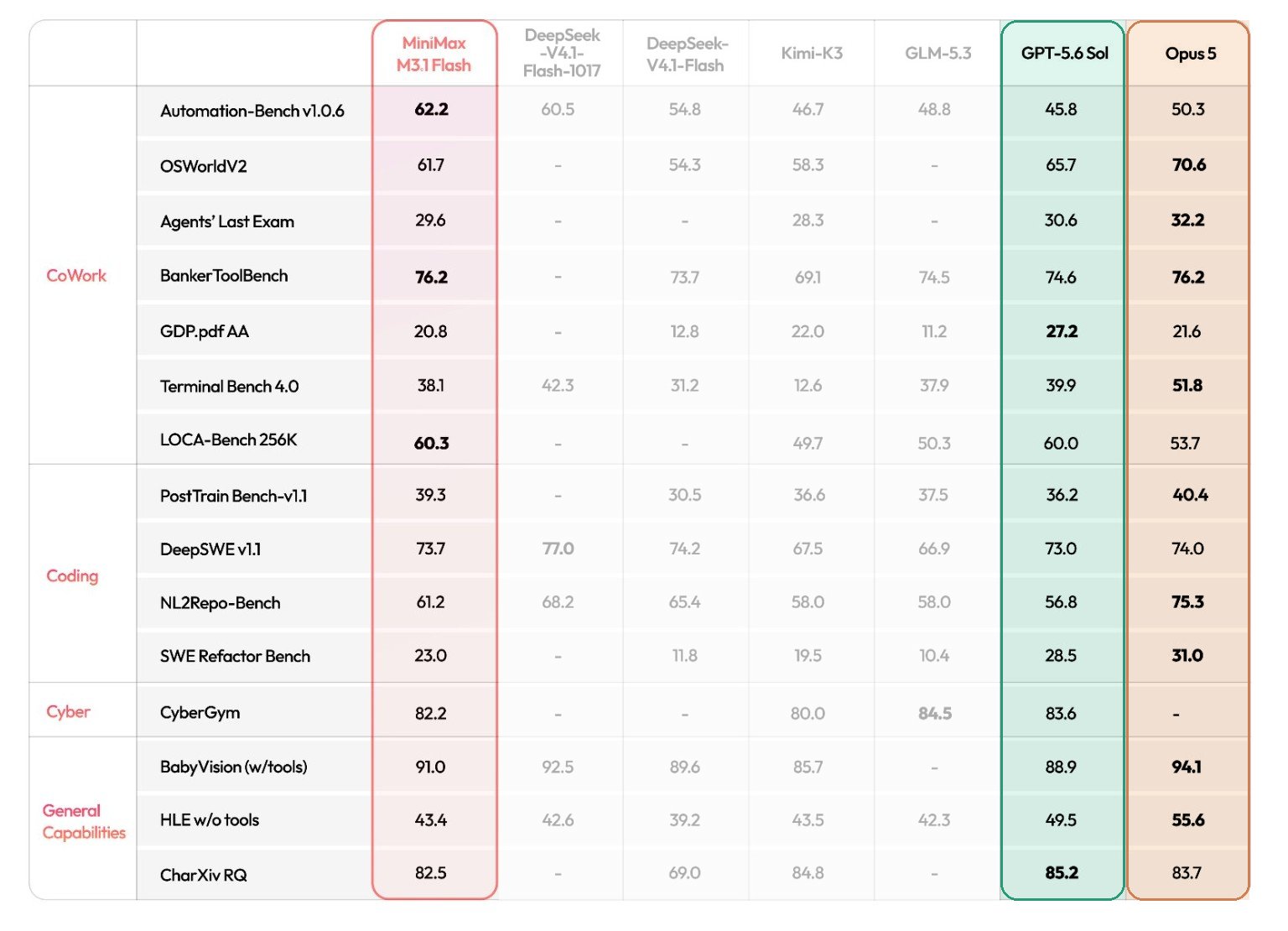Select the Cyber category label

pos(68,711)
